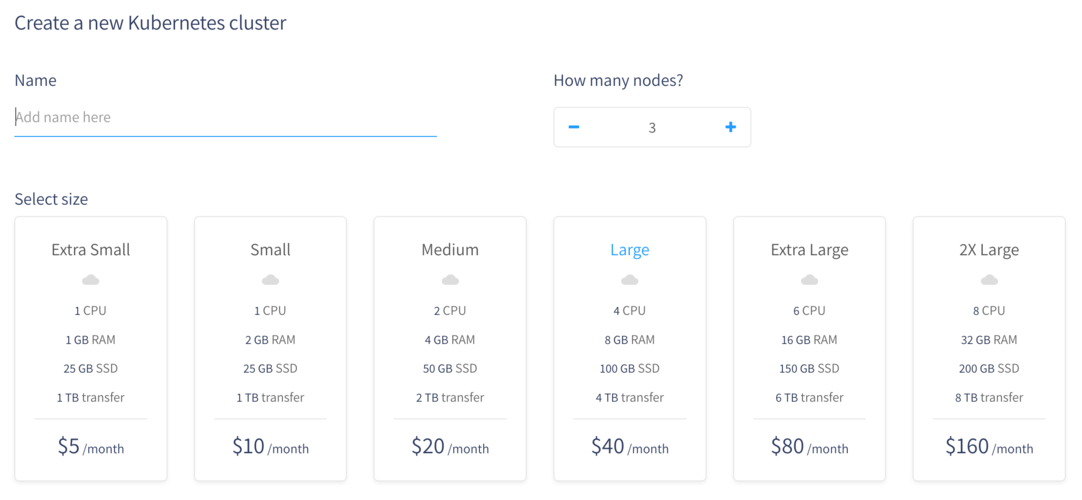Click cloud icon on Extra Small card
Screen dimensions: 1082x500
coord(90,280)
